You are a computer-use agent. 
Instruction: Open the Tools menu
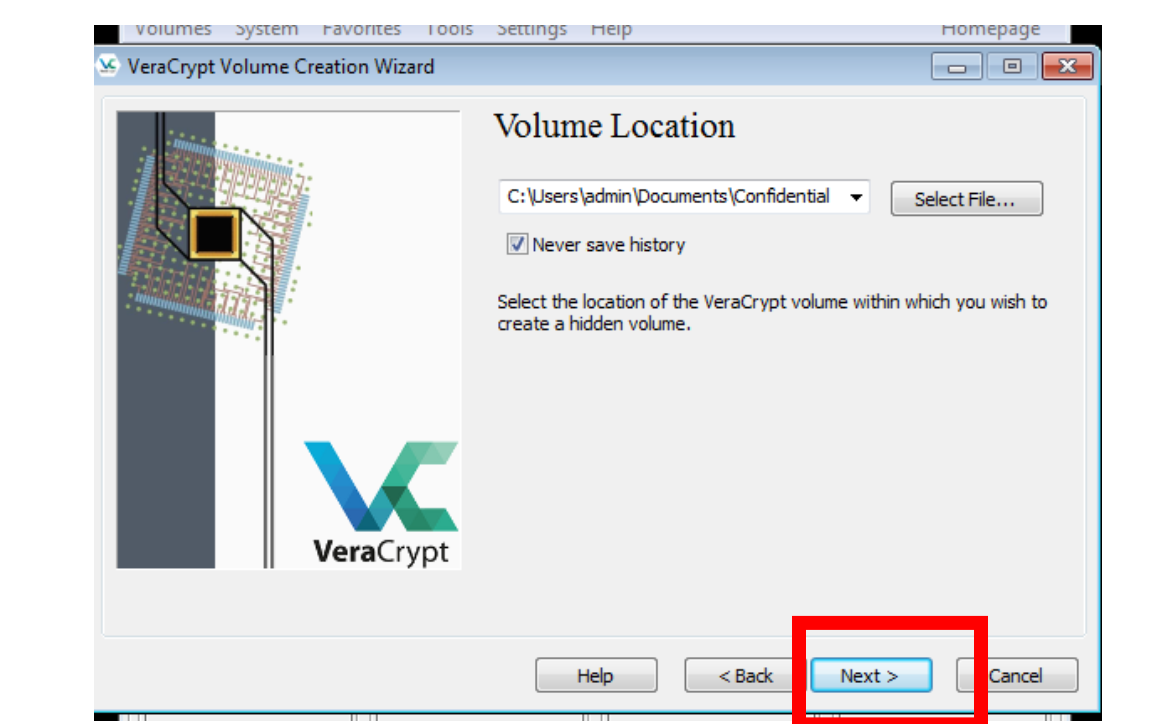[x=449, y=30]
